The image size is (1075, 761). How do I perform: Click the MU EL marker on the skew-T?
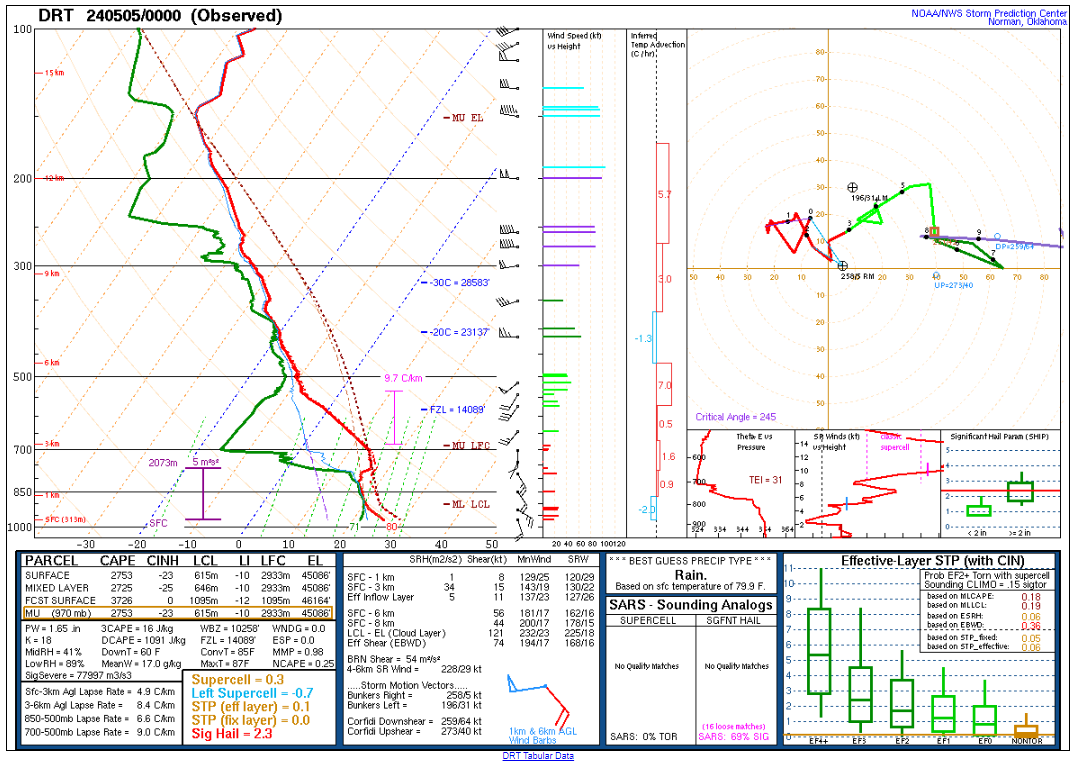point(464,117)
